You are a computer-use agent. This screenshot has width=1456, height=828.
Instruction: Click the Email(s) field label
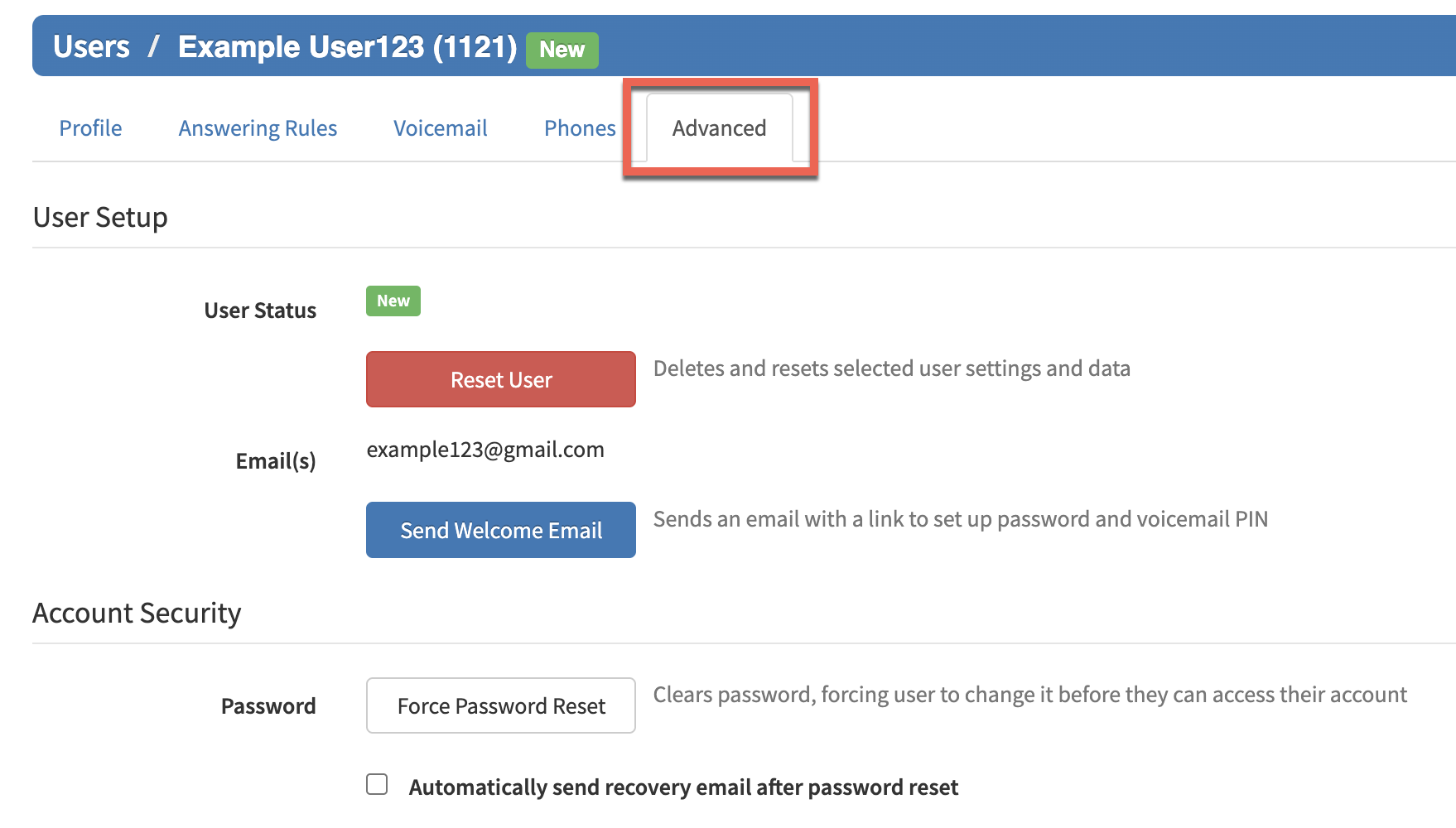[276, 461]
